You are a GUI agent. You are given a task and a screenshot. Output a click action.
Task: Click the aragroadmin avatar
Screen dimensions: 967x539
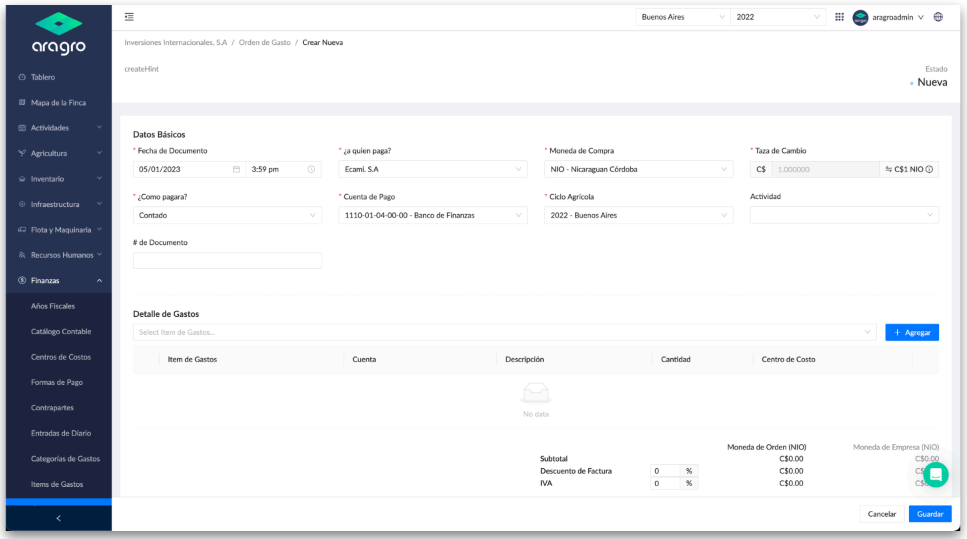tap(860, 17)
